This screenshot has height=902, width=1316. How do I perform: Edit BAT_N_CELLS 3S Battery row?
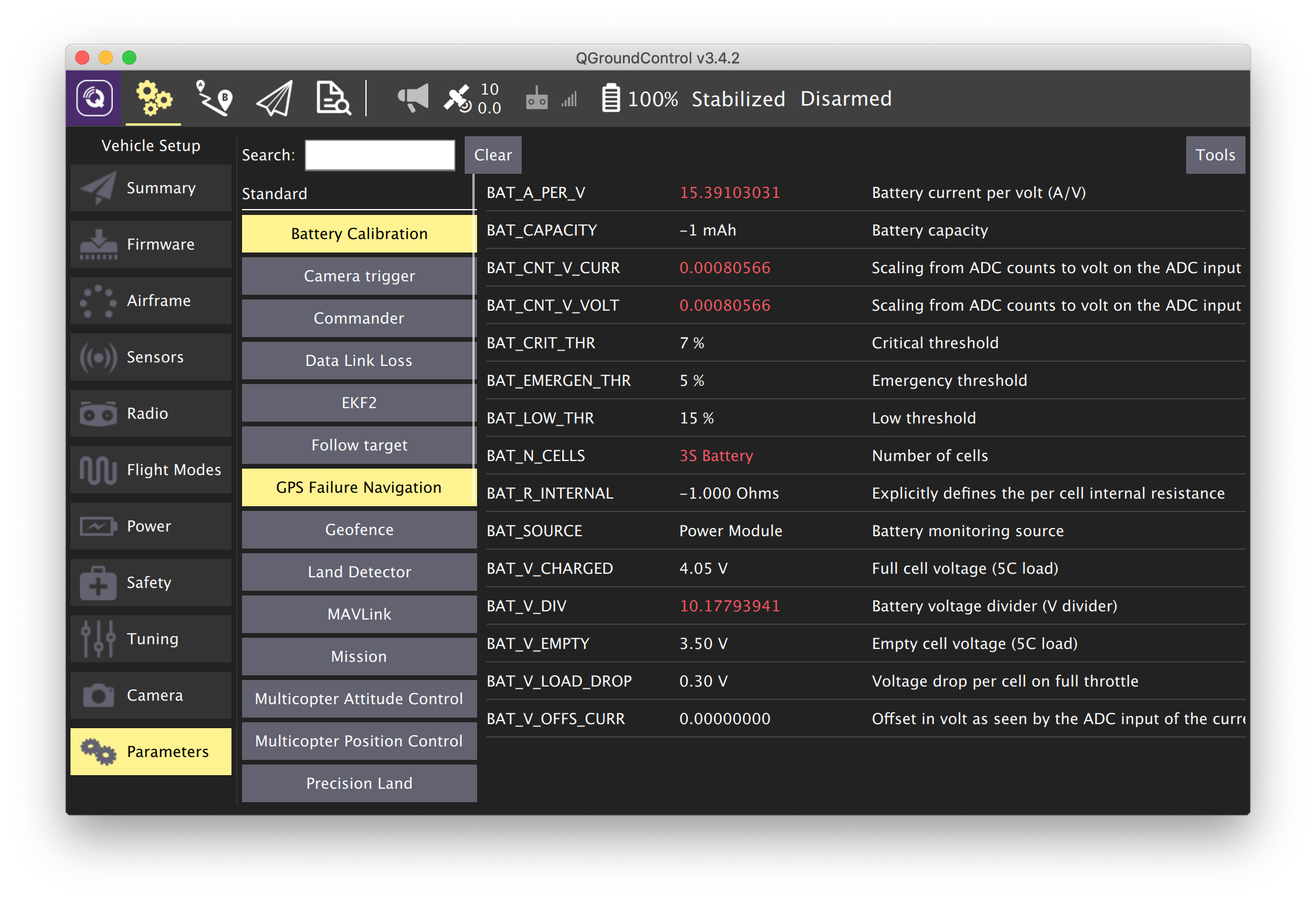click(x=865, y=456)
